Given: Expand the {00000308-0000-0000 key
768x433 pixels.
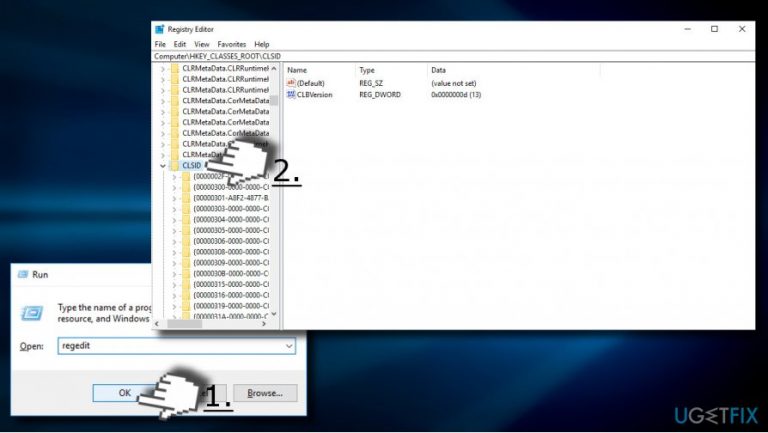Looking at the screenshot, I should click(x=174, y=252).
